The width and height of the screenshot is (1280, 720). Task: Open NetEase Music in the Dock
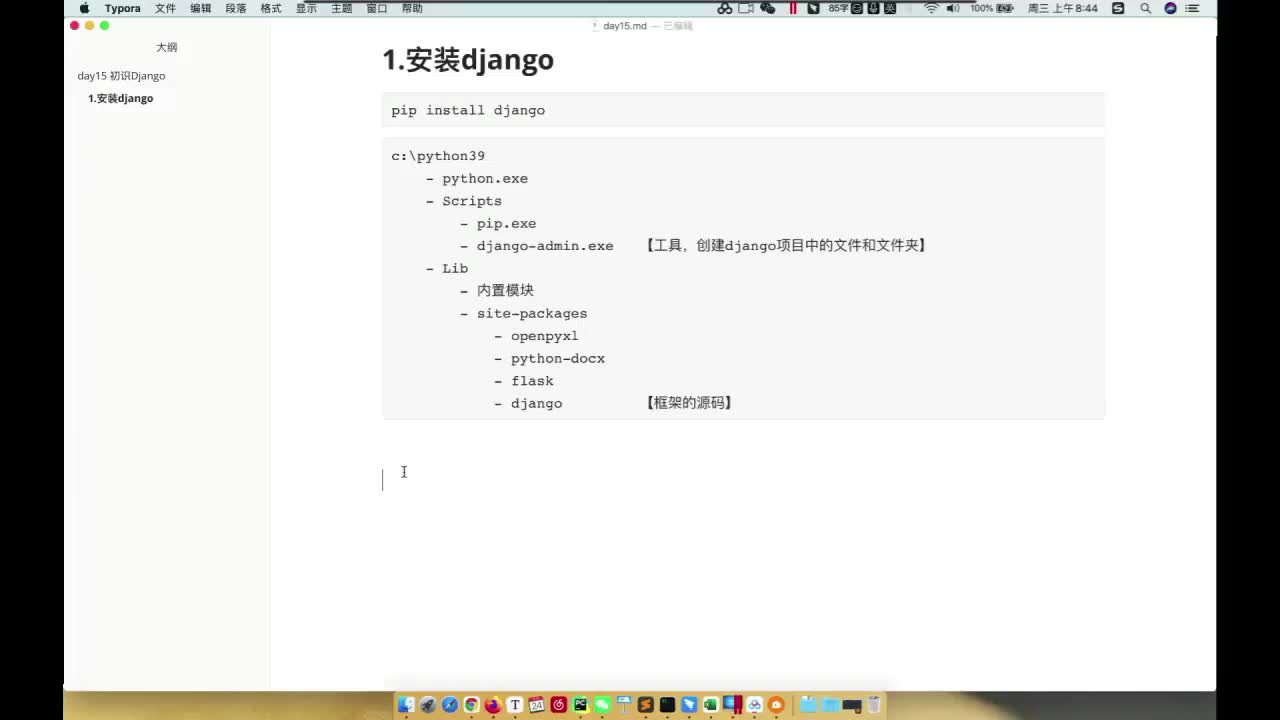[x=559, y=705]
